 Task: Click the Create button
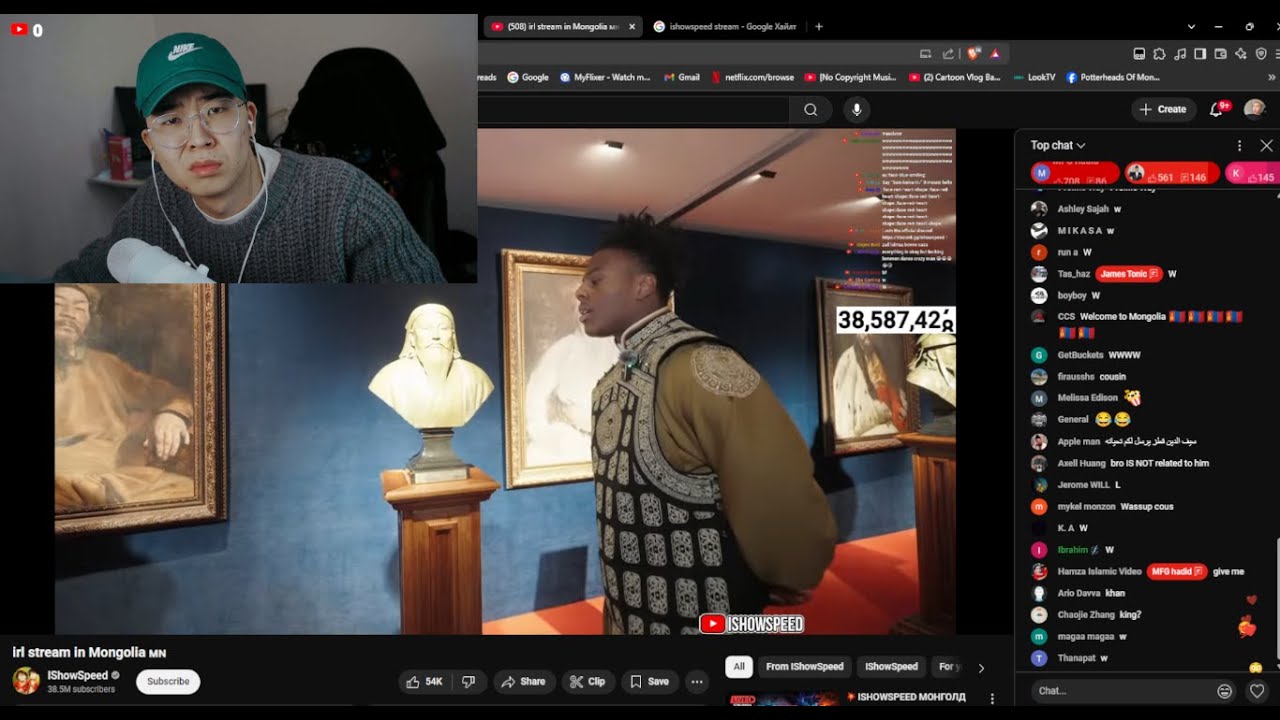(1164, 109)
